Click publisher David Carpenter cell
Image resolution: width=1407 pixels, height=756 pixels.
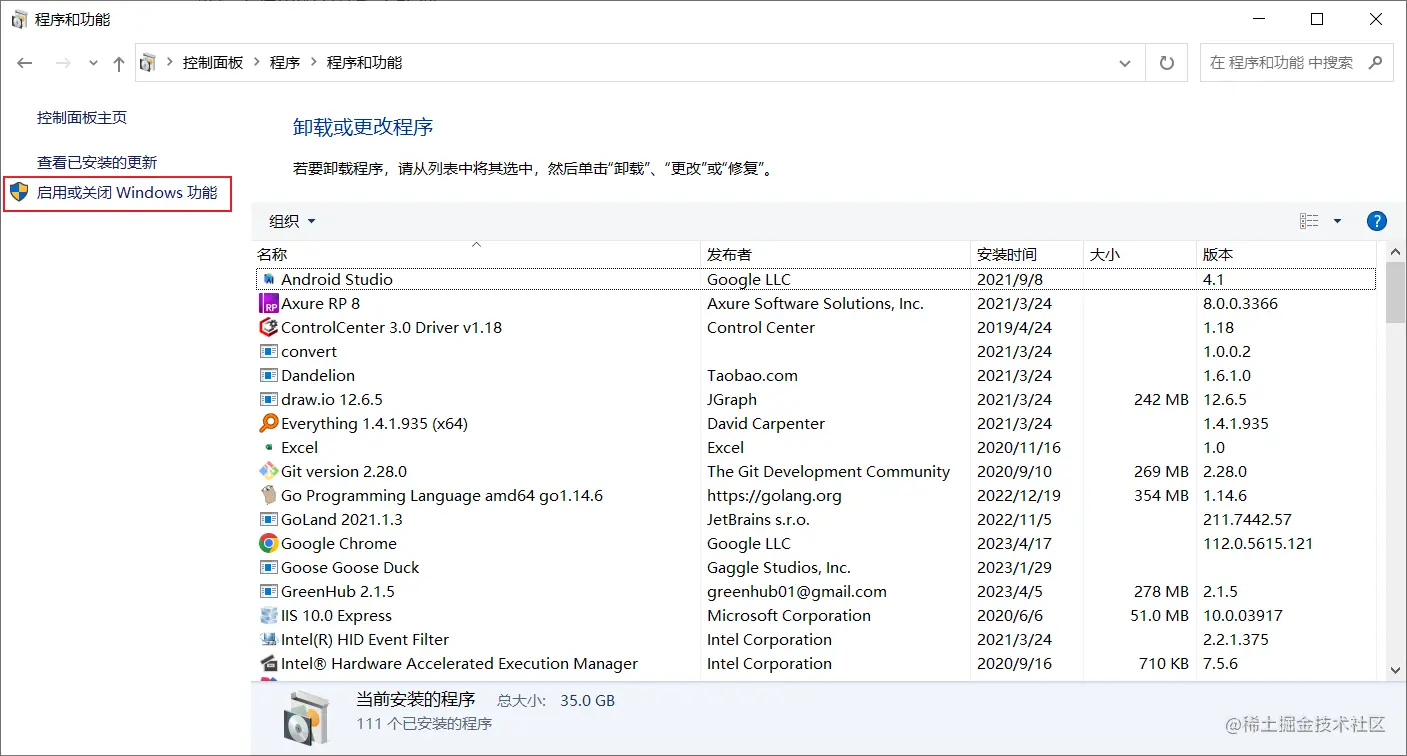pyautogui.click(x=766, y=424)
